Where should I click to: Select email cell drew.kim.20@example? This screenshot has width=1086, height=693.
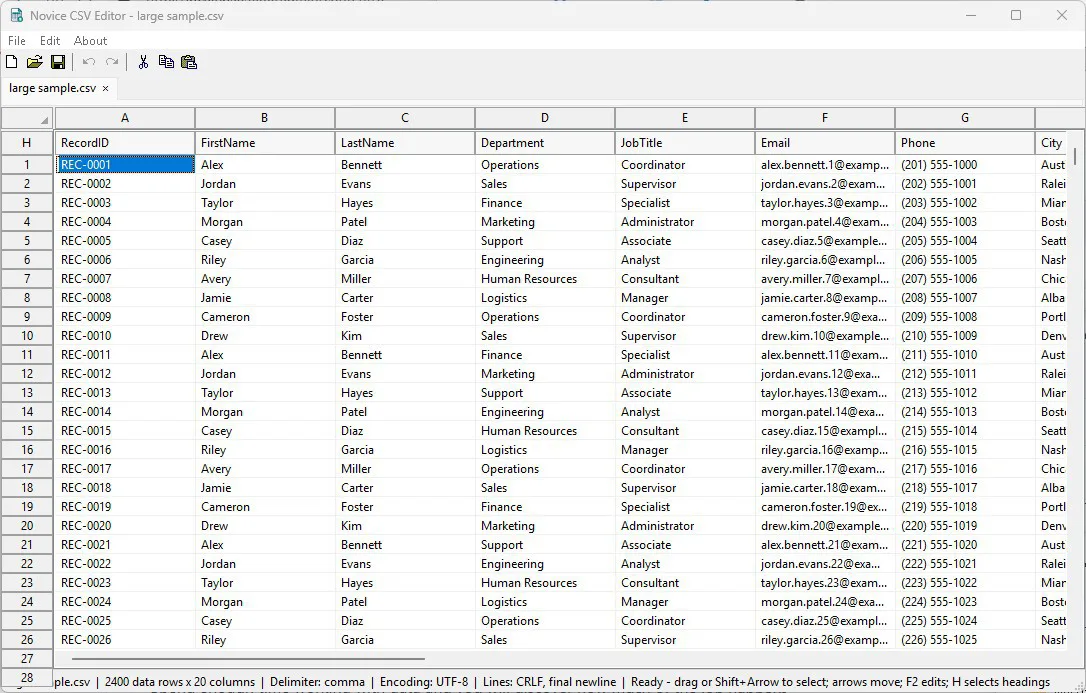tap(825, 525)
